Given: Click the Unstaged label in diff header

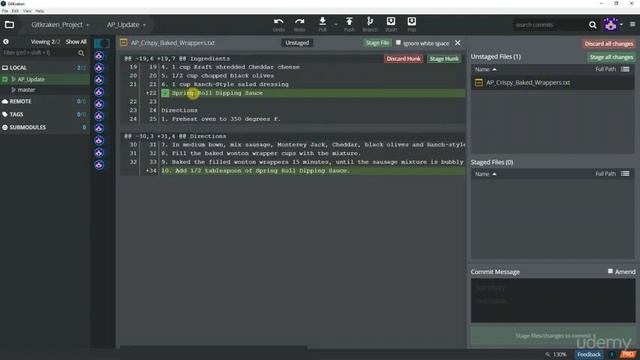Looking at the screenshot, I should coord(297,43).
